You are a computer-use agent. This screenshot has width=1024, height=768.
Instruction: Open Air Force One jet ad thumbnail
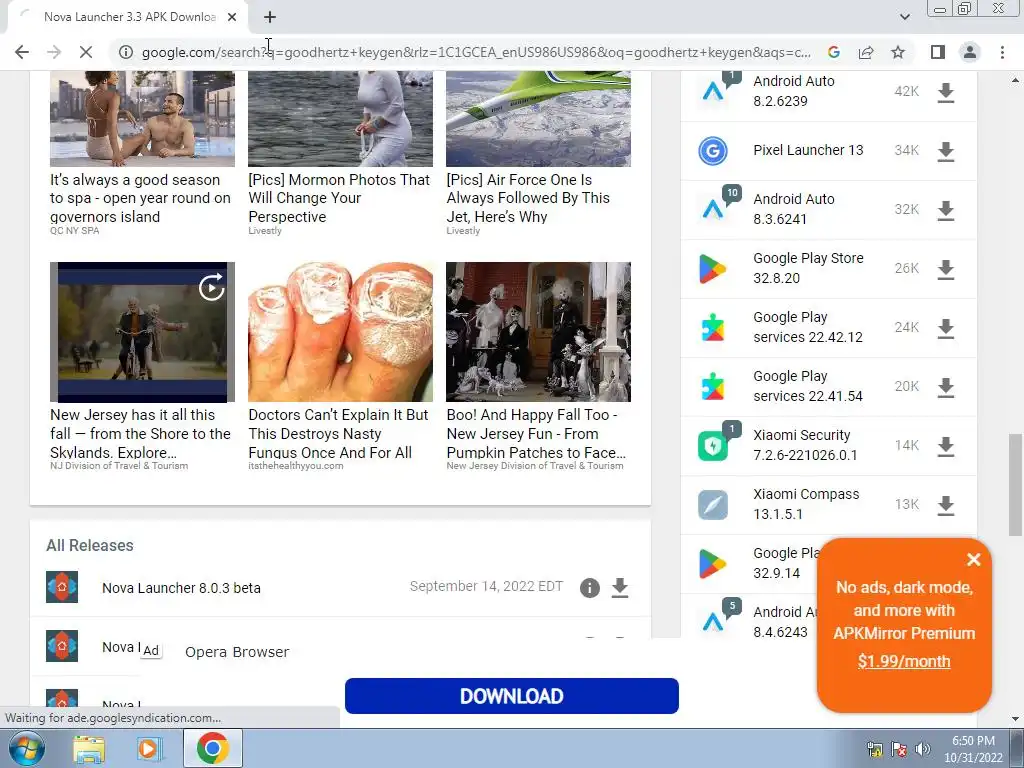[538, 119]
